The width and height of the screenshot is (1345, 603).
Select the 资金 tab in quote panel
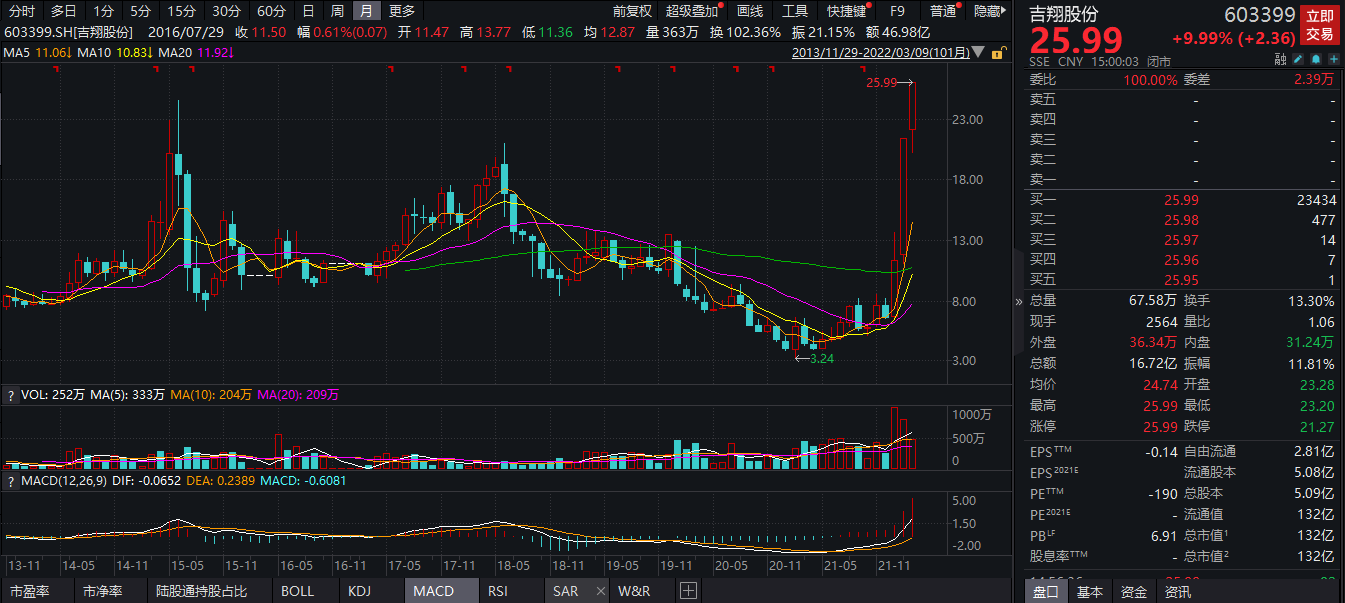[x=1133, y=591]
